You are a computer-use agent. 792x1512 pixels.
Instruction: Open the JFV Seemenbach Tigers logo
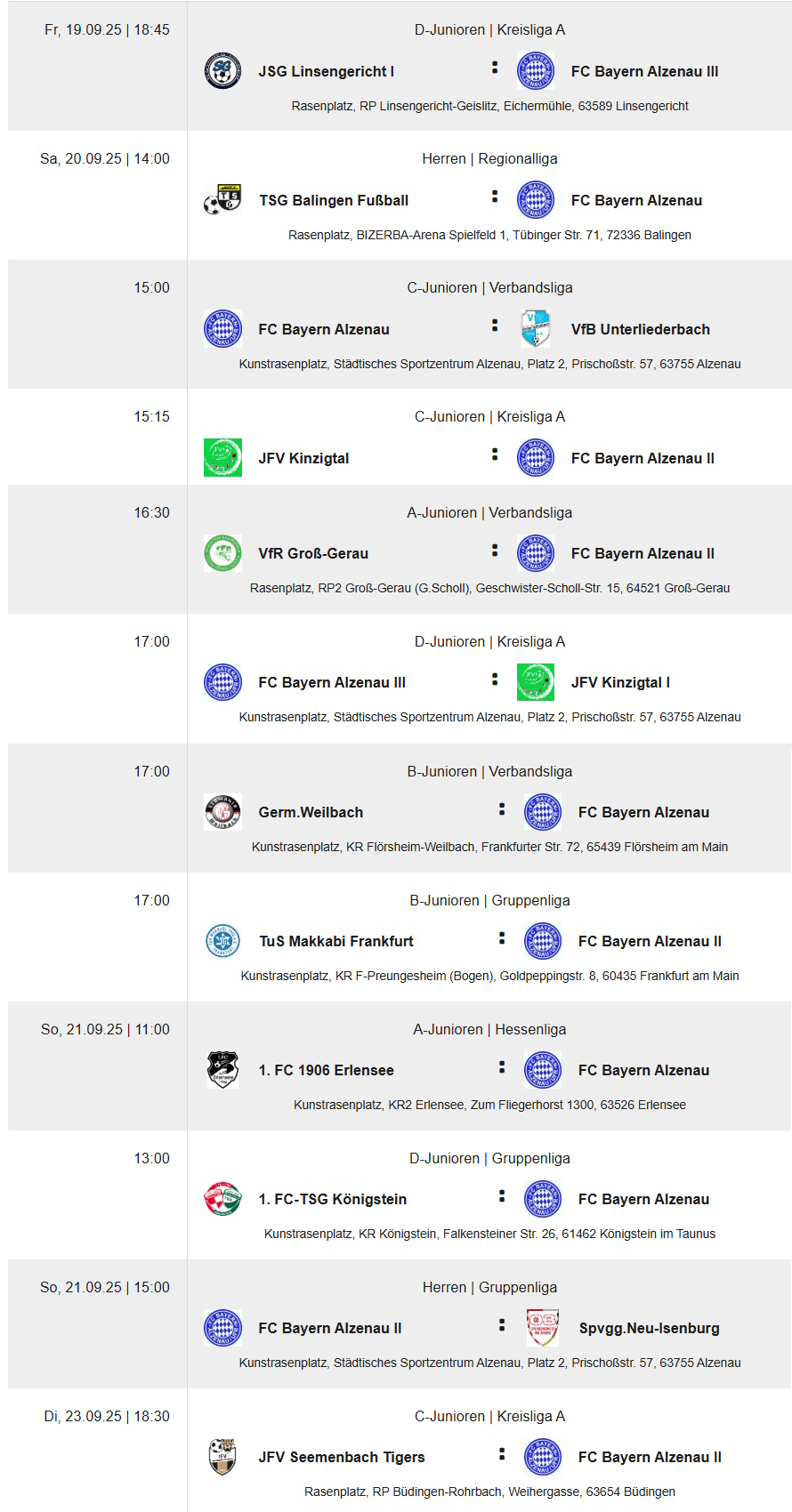click(x=222, y=1457)
